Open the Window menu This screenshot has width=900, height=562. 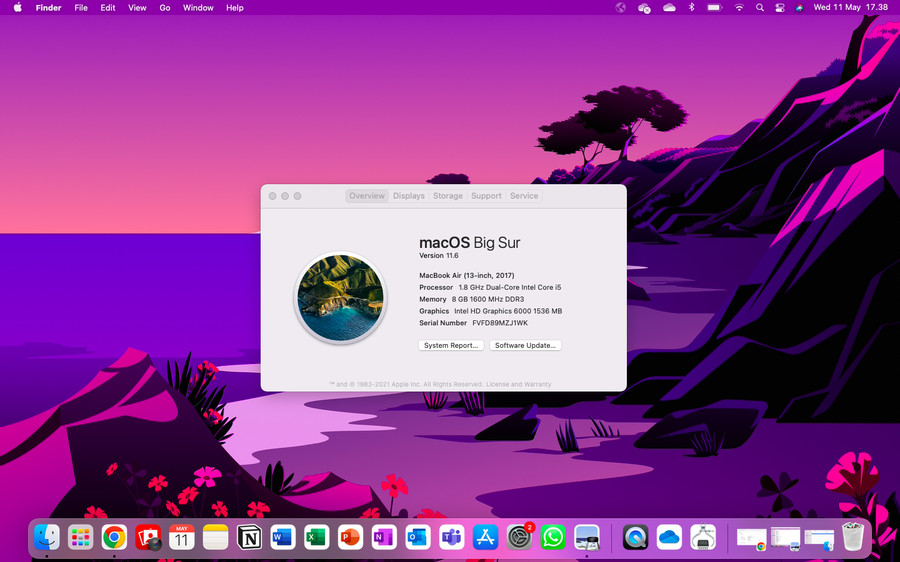tap(198, 7)
